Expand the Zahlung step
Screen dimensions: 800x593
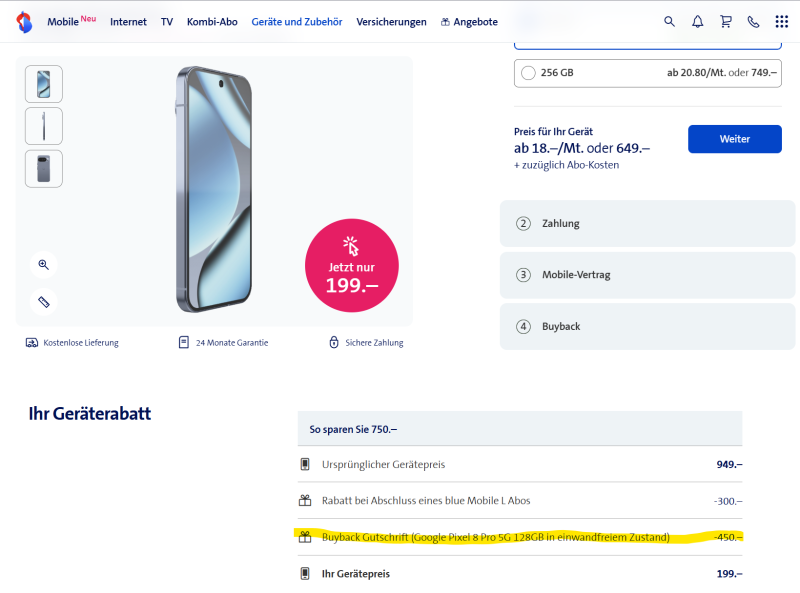point(648,224)
